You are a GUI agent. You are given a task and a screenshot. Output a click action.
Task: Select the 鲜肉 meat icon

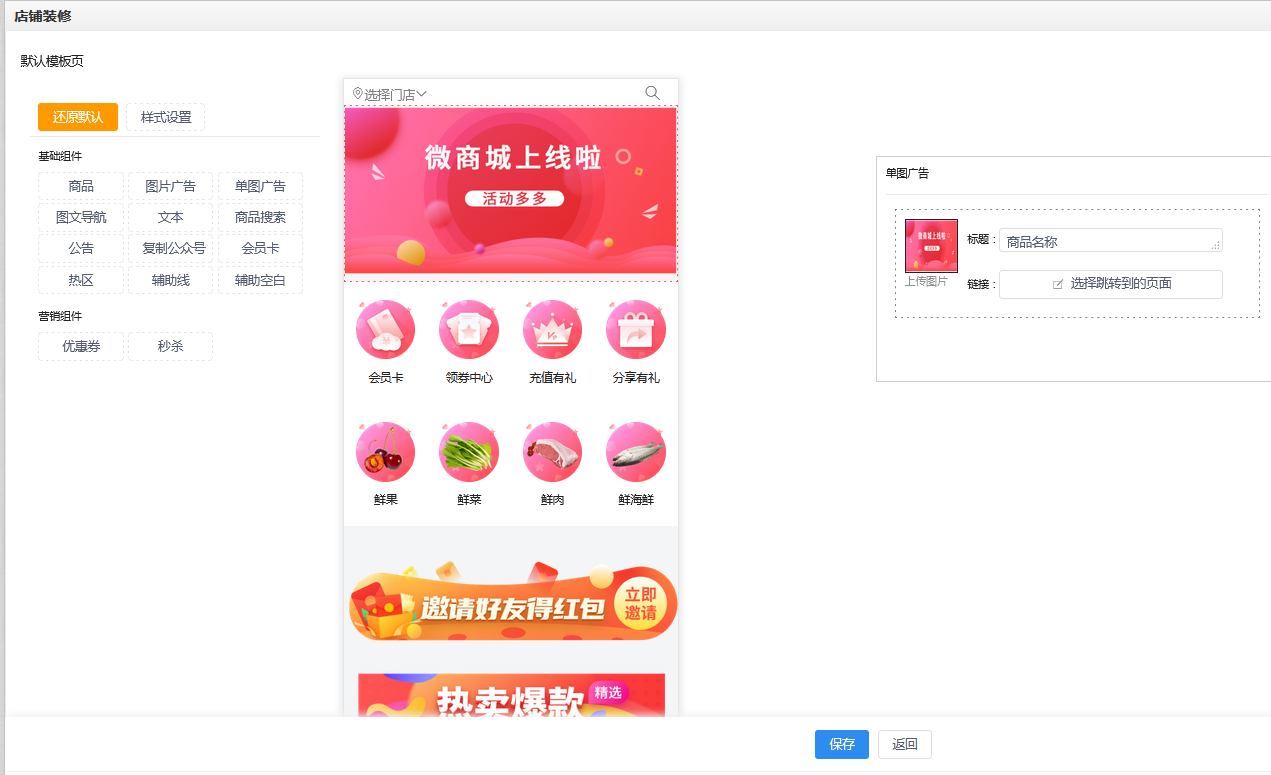click(553, 451)
